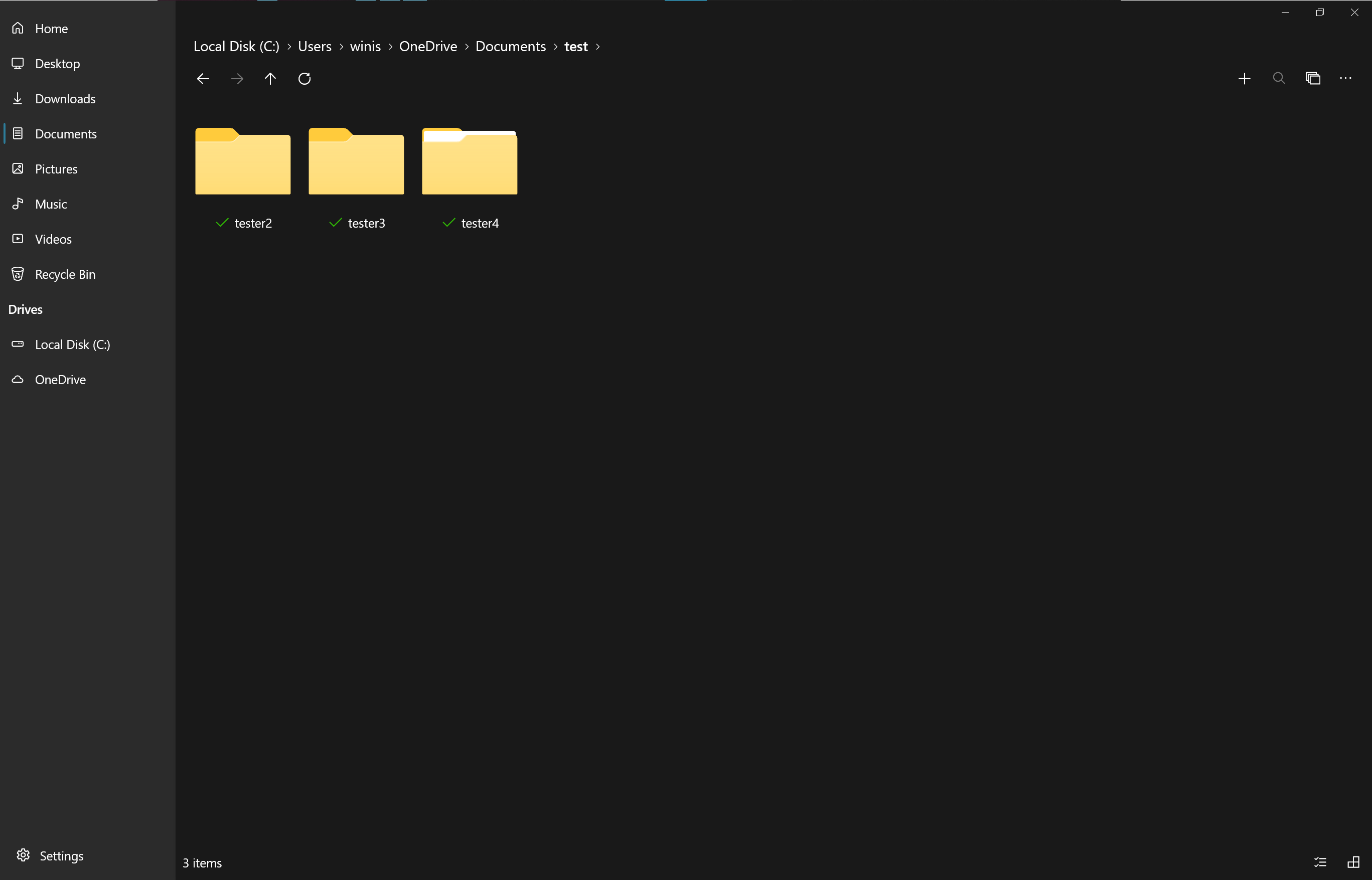This screenshot has height=880, width=1372.
Task: Open Music in the sidebar
Action: [x=87, y=204]
